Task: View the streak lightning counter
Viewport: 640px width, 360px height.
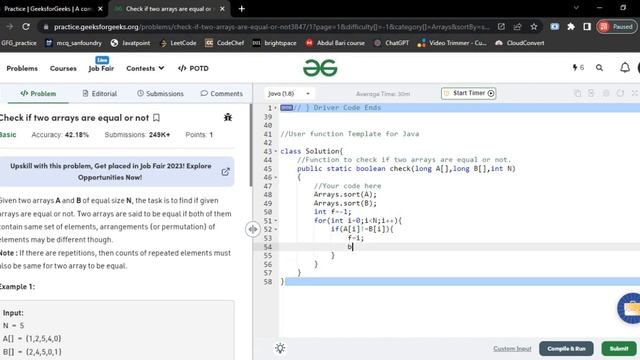Action: click(578, 68)
